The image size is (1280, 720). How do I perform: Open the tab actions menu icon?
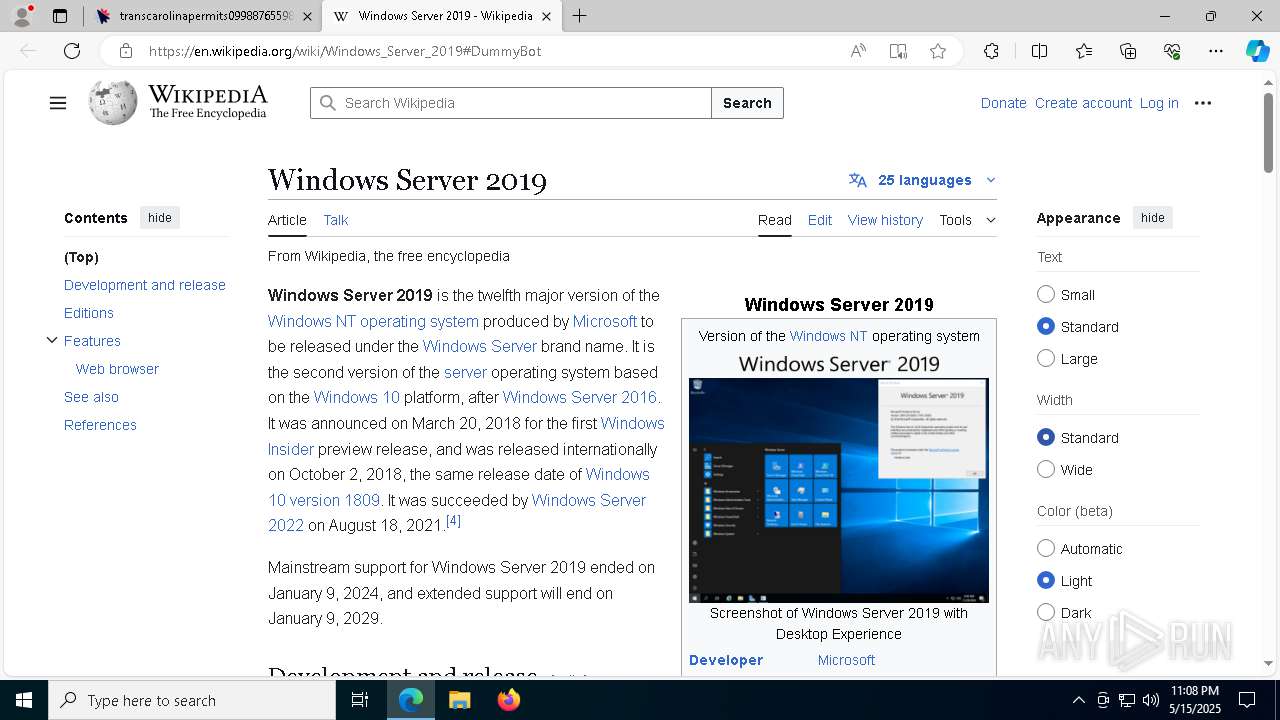(x=60, y=16)
